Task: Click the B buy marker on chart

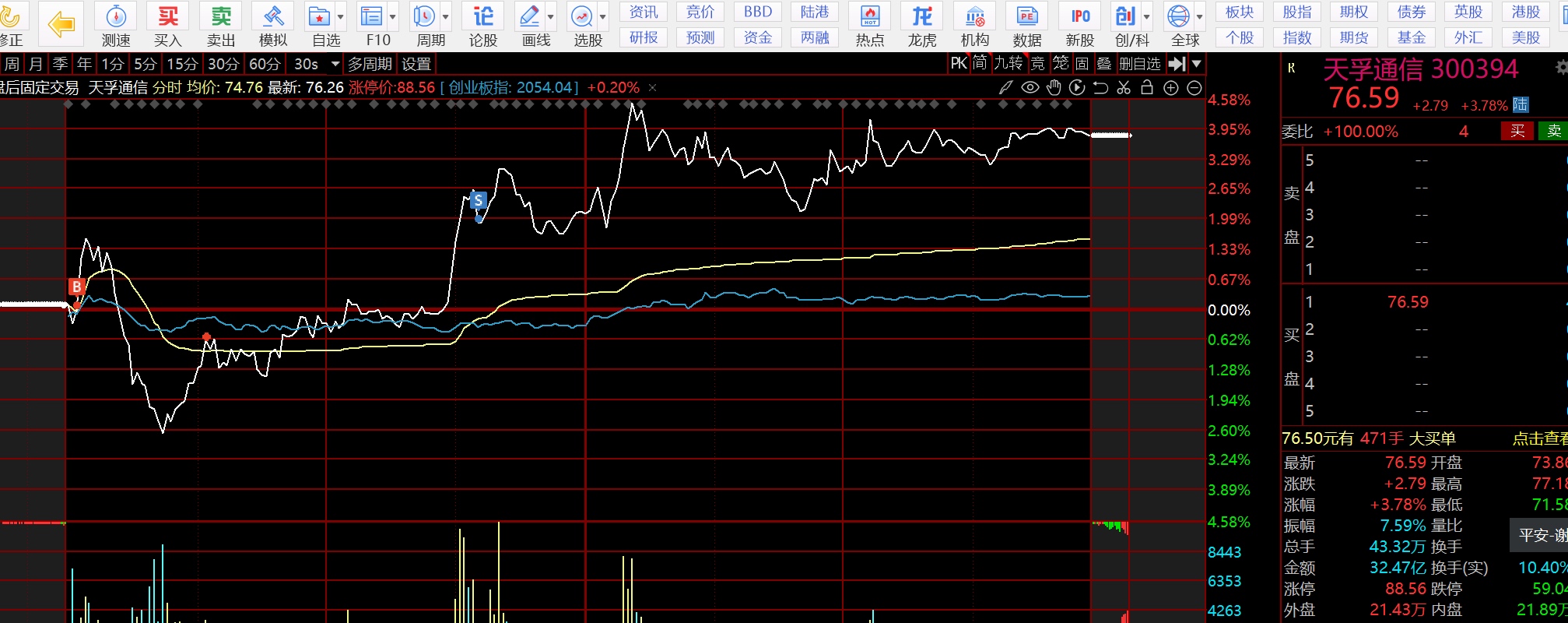Action: tap(76, 287)
